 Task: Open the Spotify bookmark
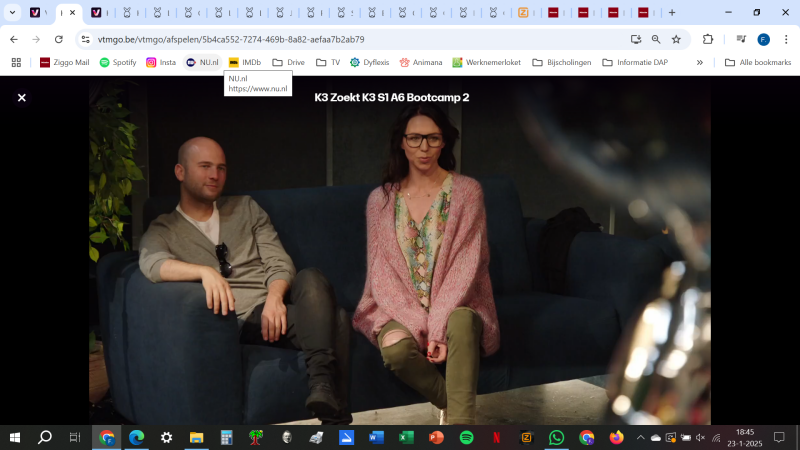(x=118, y=62)
